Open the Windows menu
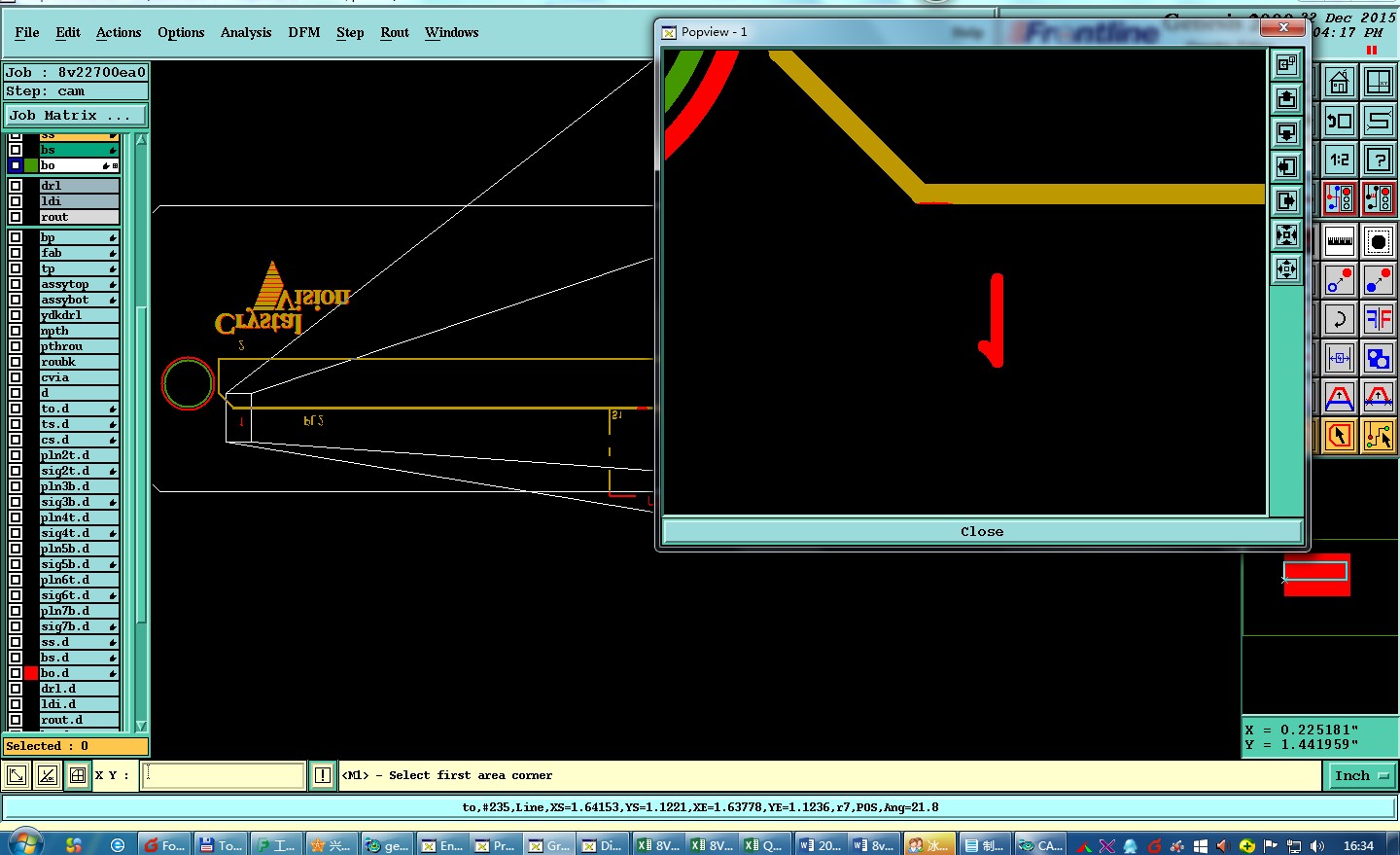This screenshot has width=1400, height=855. click(x=452, y=32)
